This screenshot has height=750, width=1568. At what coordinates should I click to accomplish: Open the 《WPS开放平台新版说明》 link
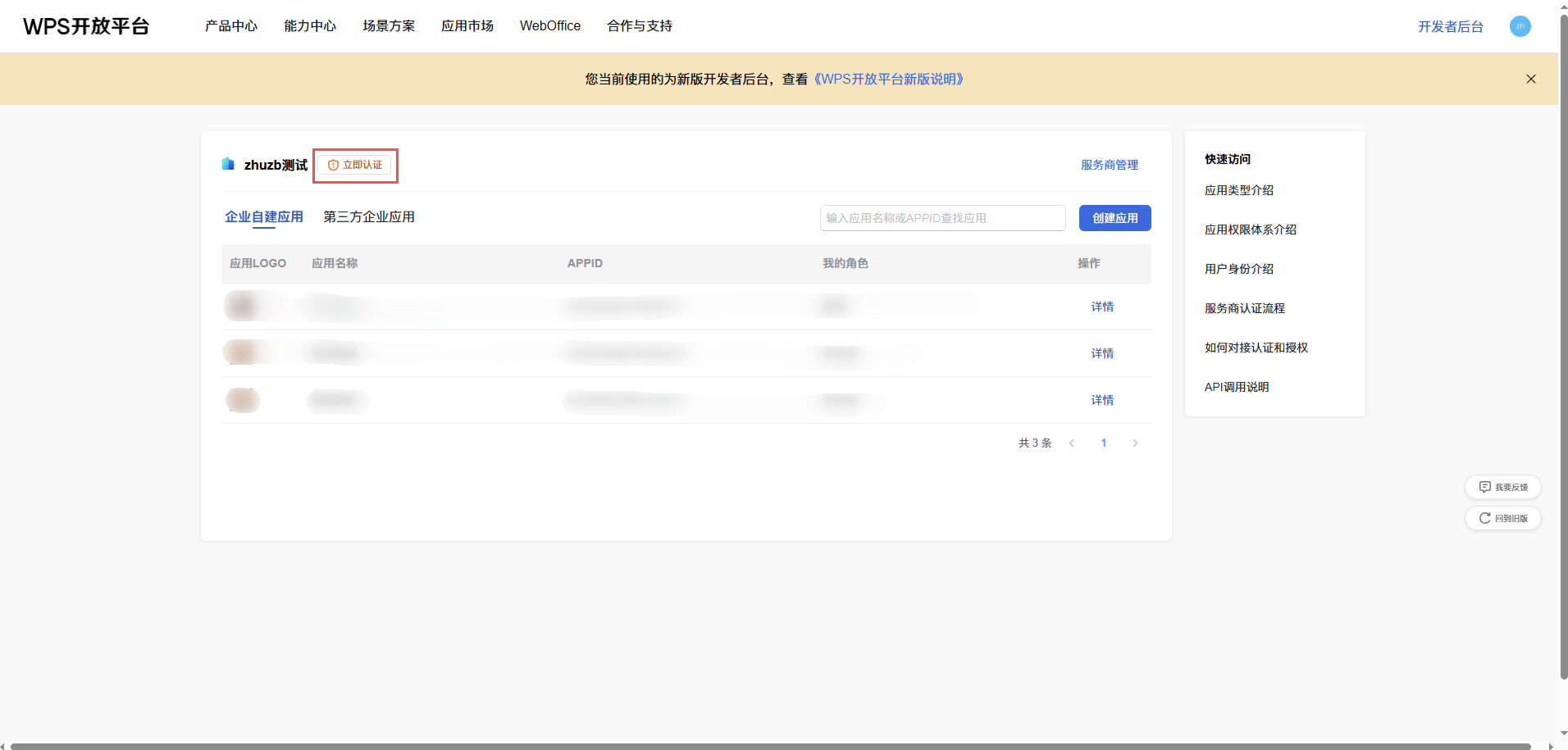click(889, 79)
